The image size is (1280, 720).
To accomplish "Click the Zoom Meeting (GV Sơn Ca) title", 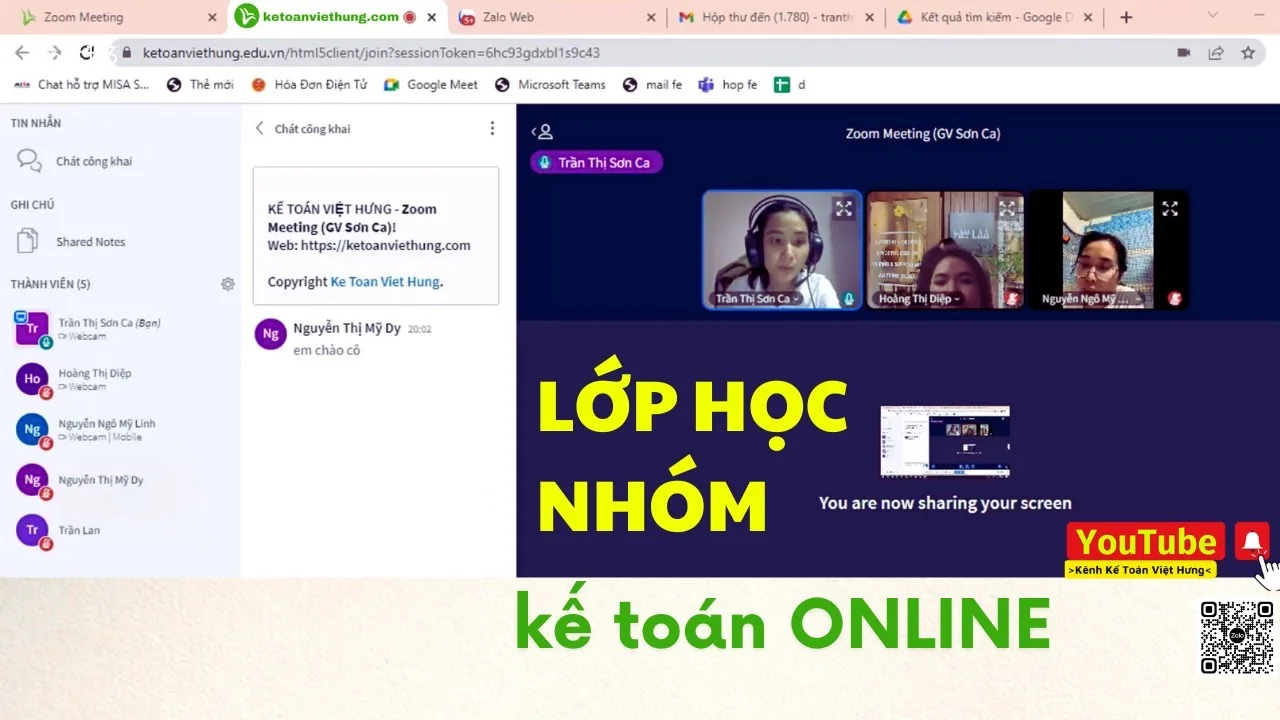I will point(923,133).
